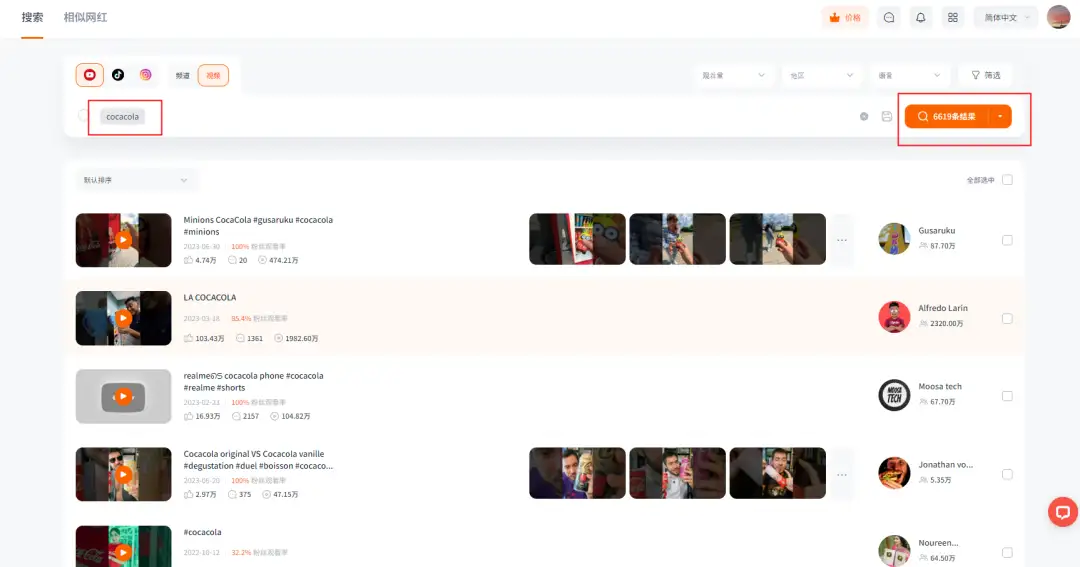
Task: Click the 筛选 filter button
Action: pos(986,75)
